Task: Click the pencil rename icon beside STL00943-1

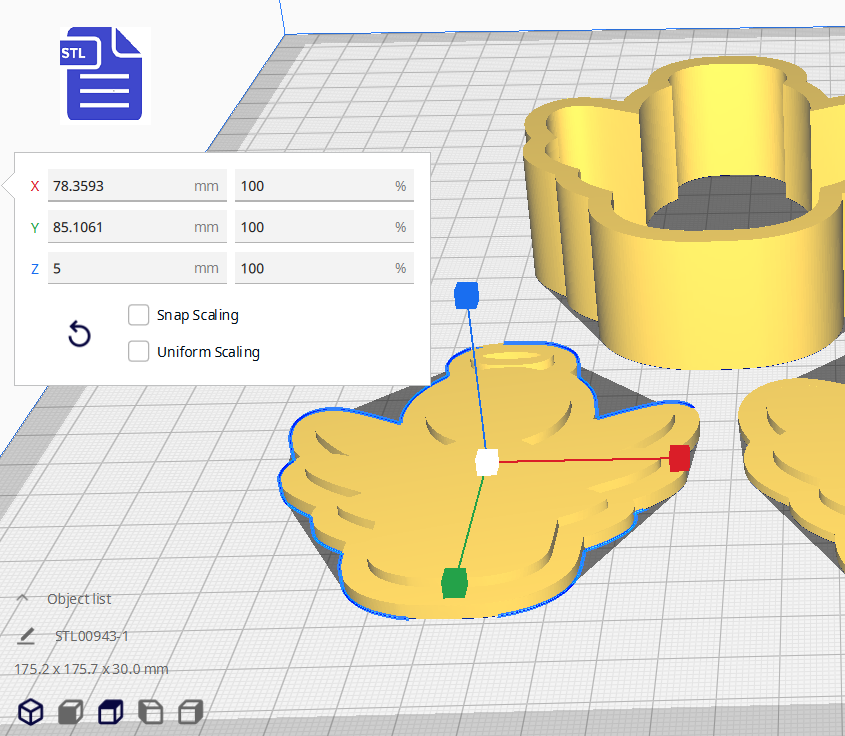Action: coord(26,636)
